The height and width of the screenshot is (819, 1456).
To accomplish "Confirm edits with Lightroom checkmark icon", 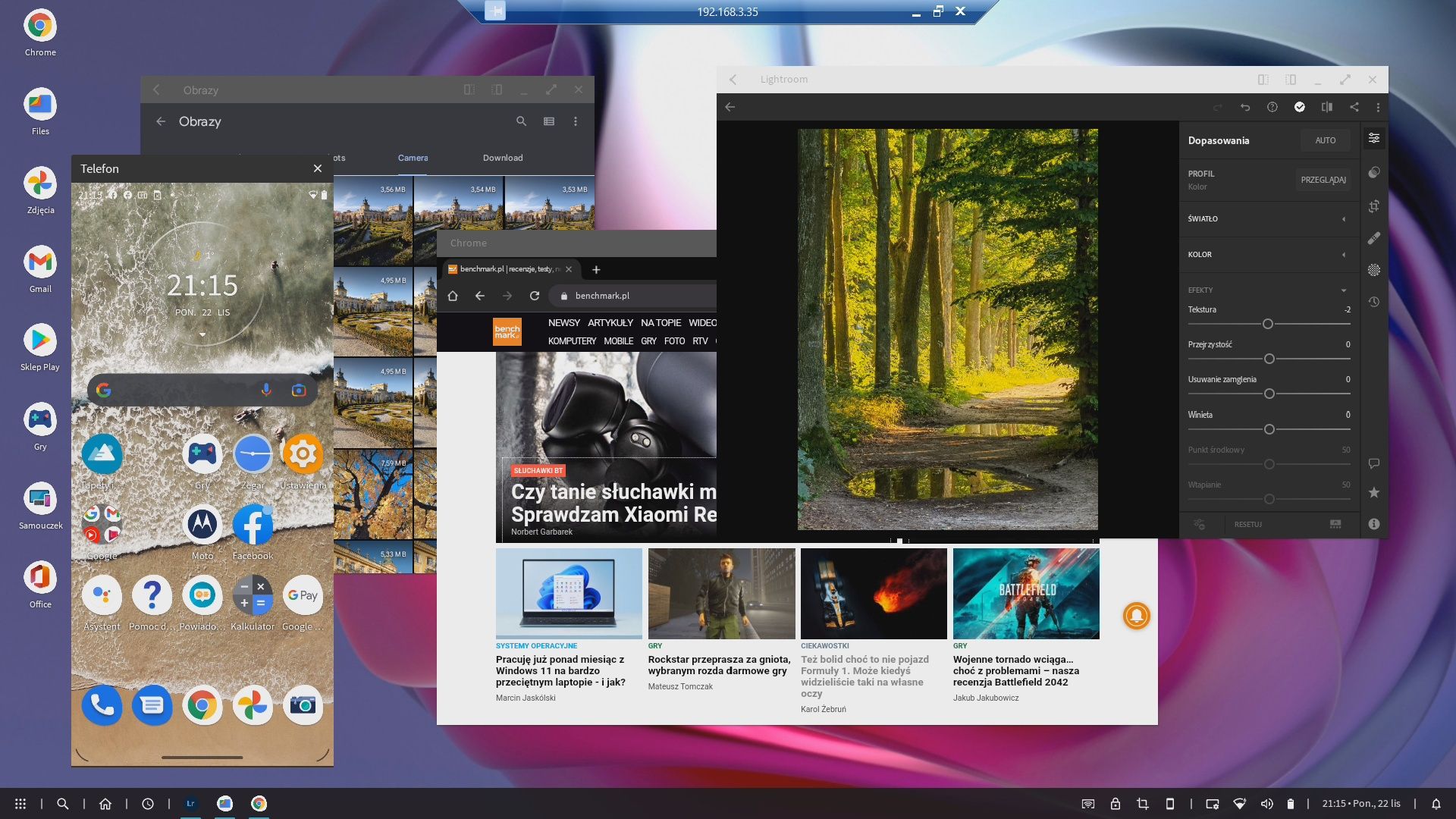I will [x=1300, y=107].
